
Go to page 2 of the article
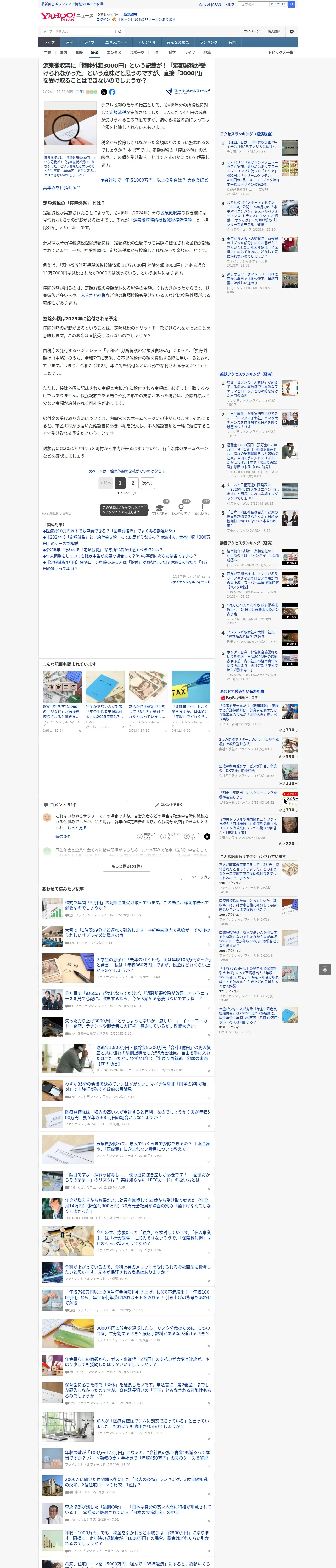click(133, 483)
